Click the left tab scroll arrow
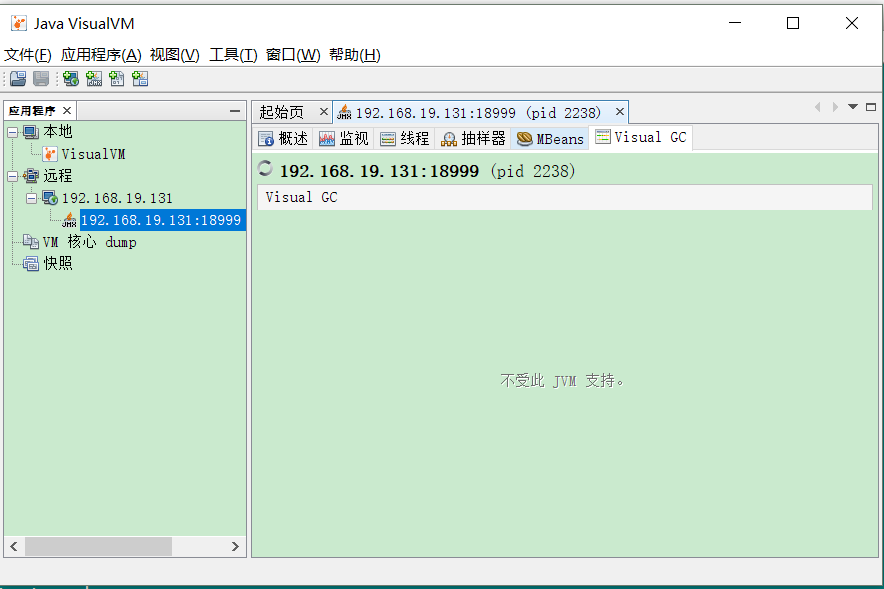The height and width of the screenshot is (589, 884). [817, 107]
